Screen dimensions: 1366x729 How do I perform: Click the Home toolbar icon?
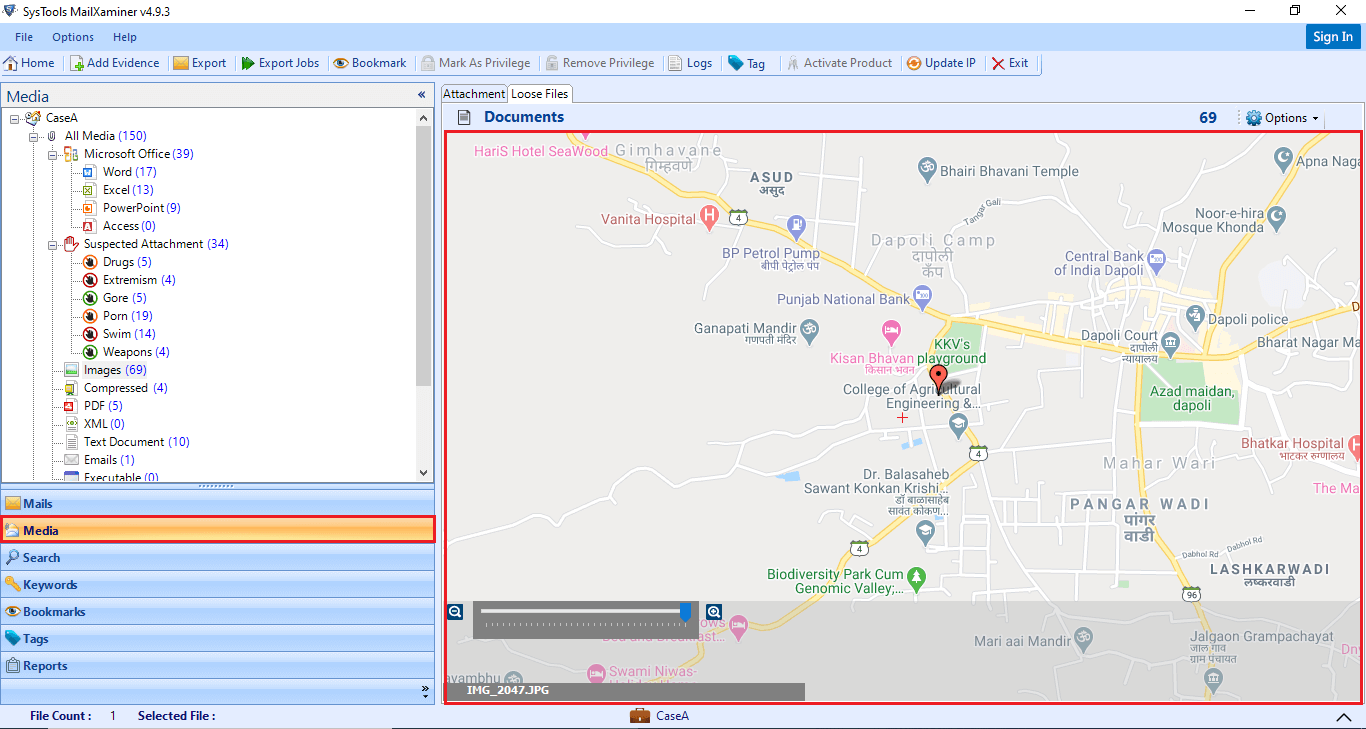(x=29, y=63)
